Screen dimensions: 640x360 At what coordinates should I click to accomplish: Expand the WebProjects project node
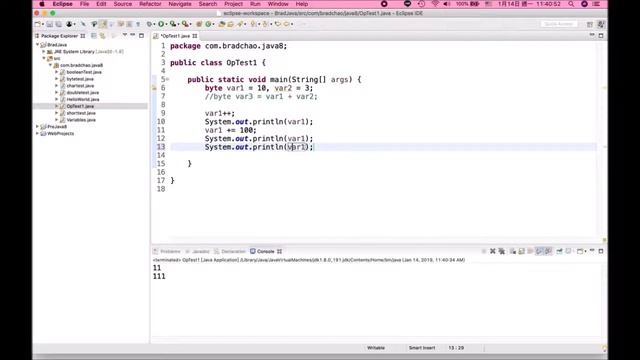[x=38, y=133]
